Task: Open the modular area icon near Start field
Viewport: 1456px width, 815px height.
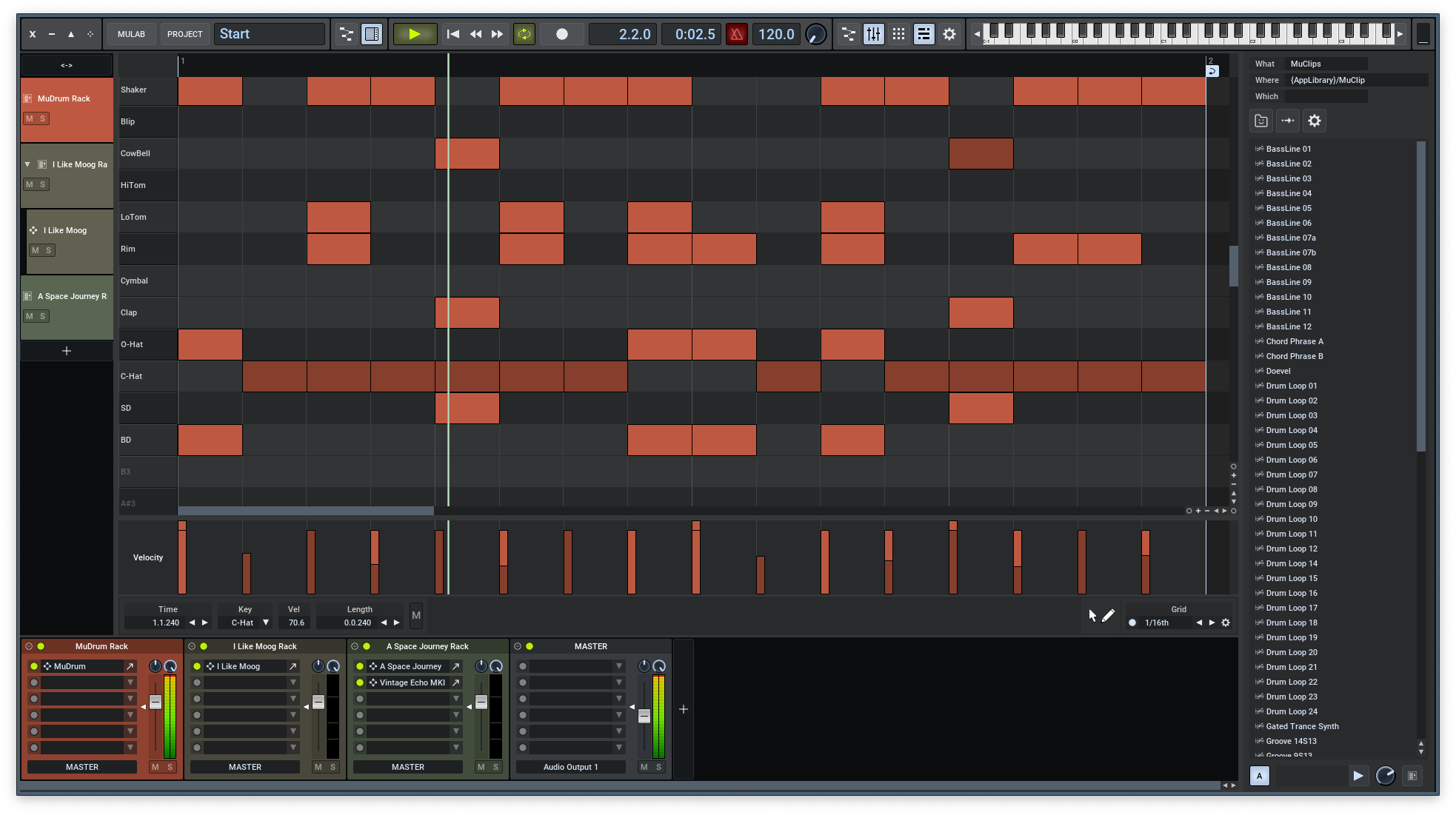Action: click(x=346, y=34)
